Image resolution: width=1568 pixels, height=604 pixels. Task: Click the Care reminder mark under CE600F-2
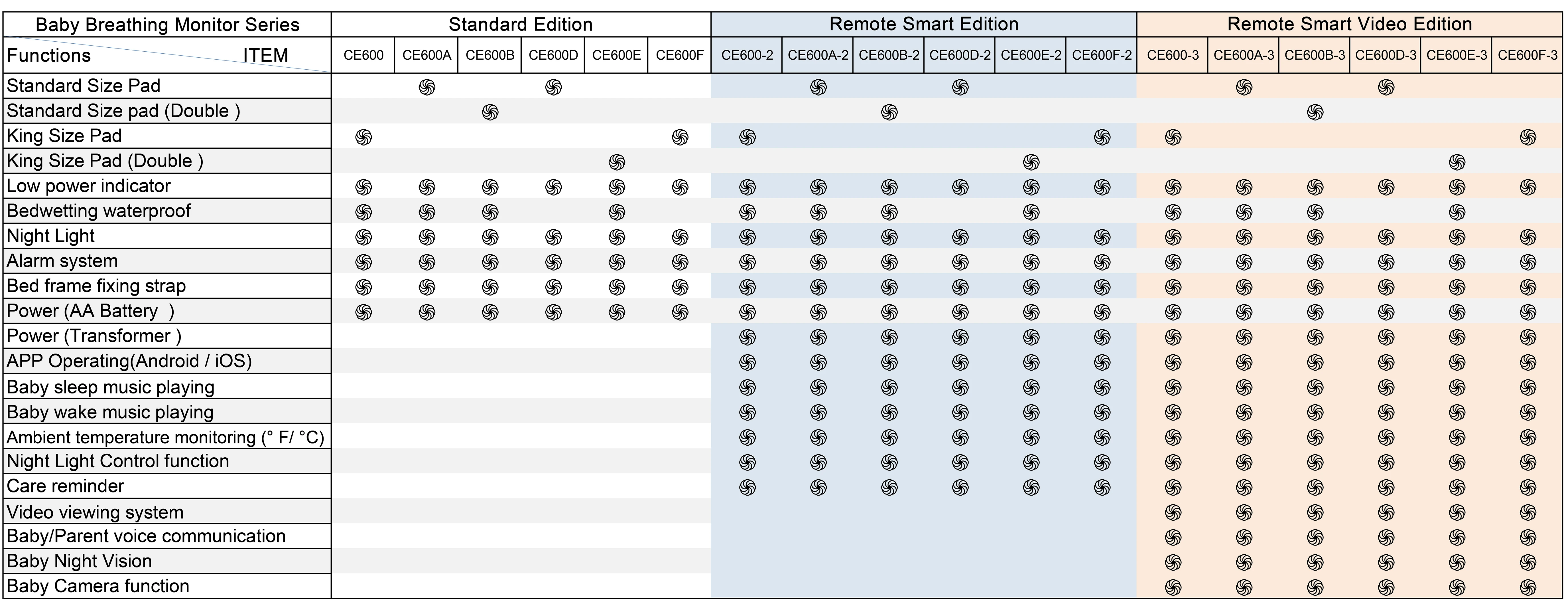tap(1102, 488)
